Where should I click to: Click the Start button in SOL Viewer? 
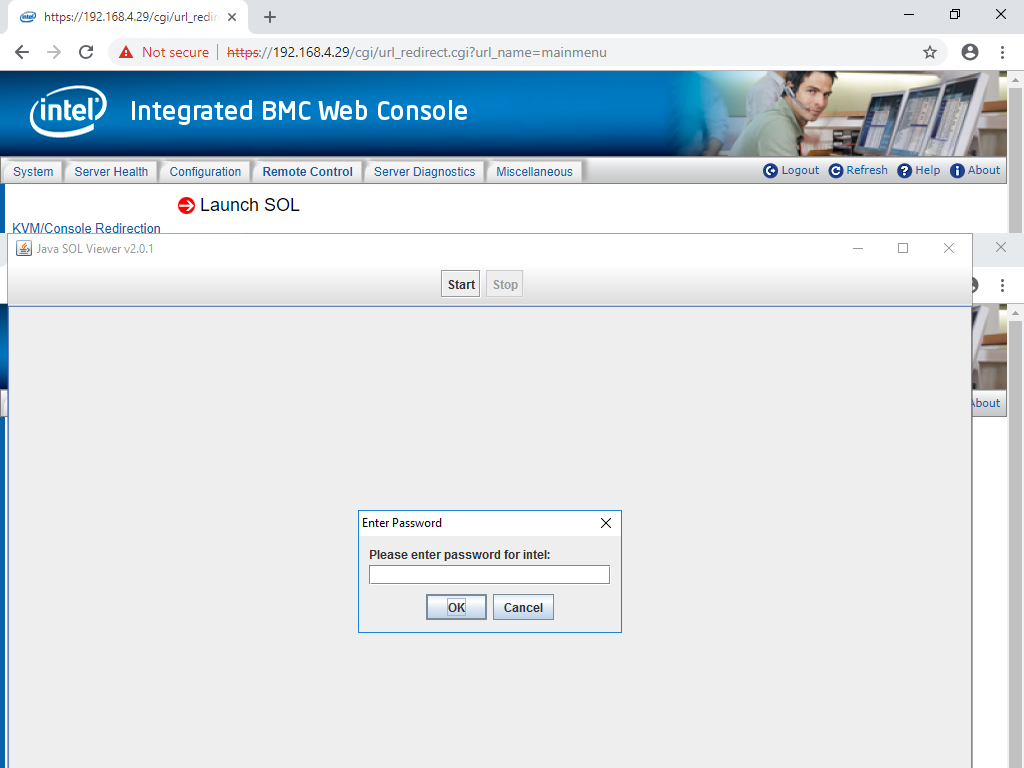tap(460, 284)
